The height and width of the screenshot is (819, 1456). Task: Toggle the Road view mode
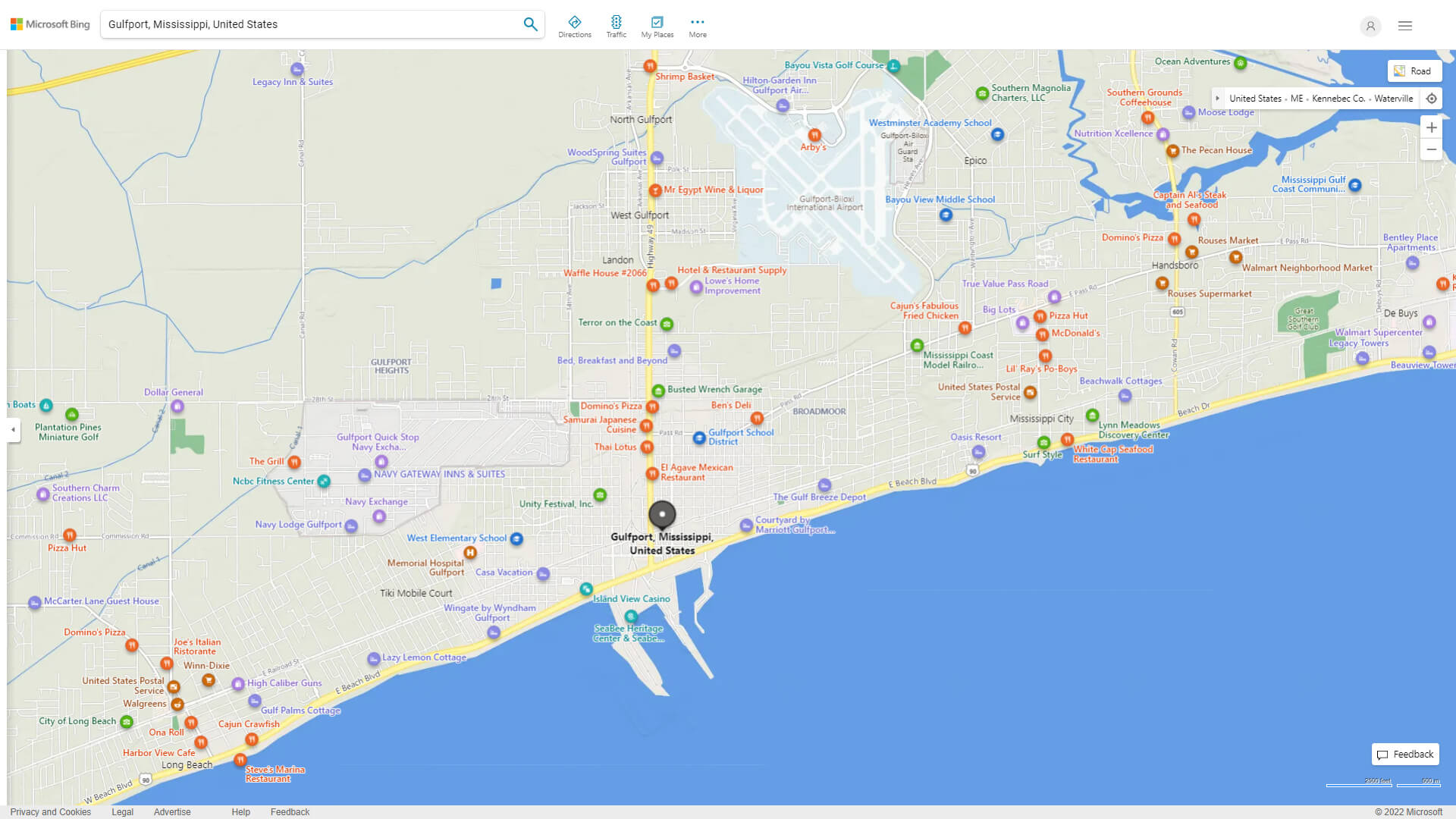[x=1413, y=70]
